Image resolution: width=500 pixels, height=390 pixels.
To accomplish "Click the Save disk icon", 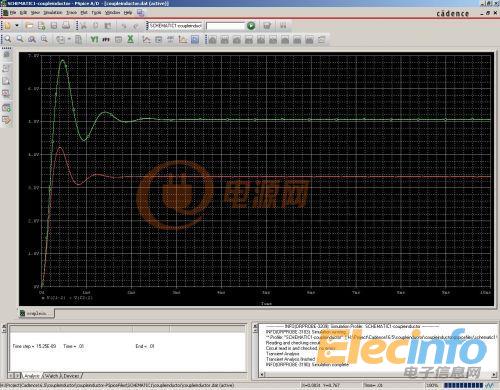I will pos(54,26).
